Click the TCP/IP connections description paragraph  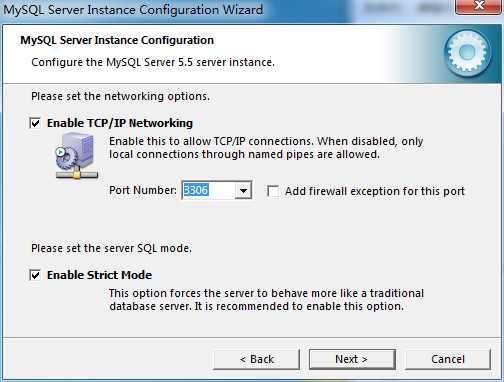[266, 148]
